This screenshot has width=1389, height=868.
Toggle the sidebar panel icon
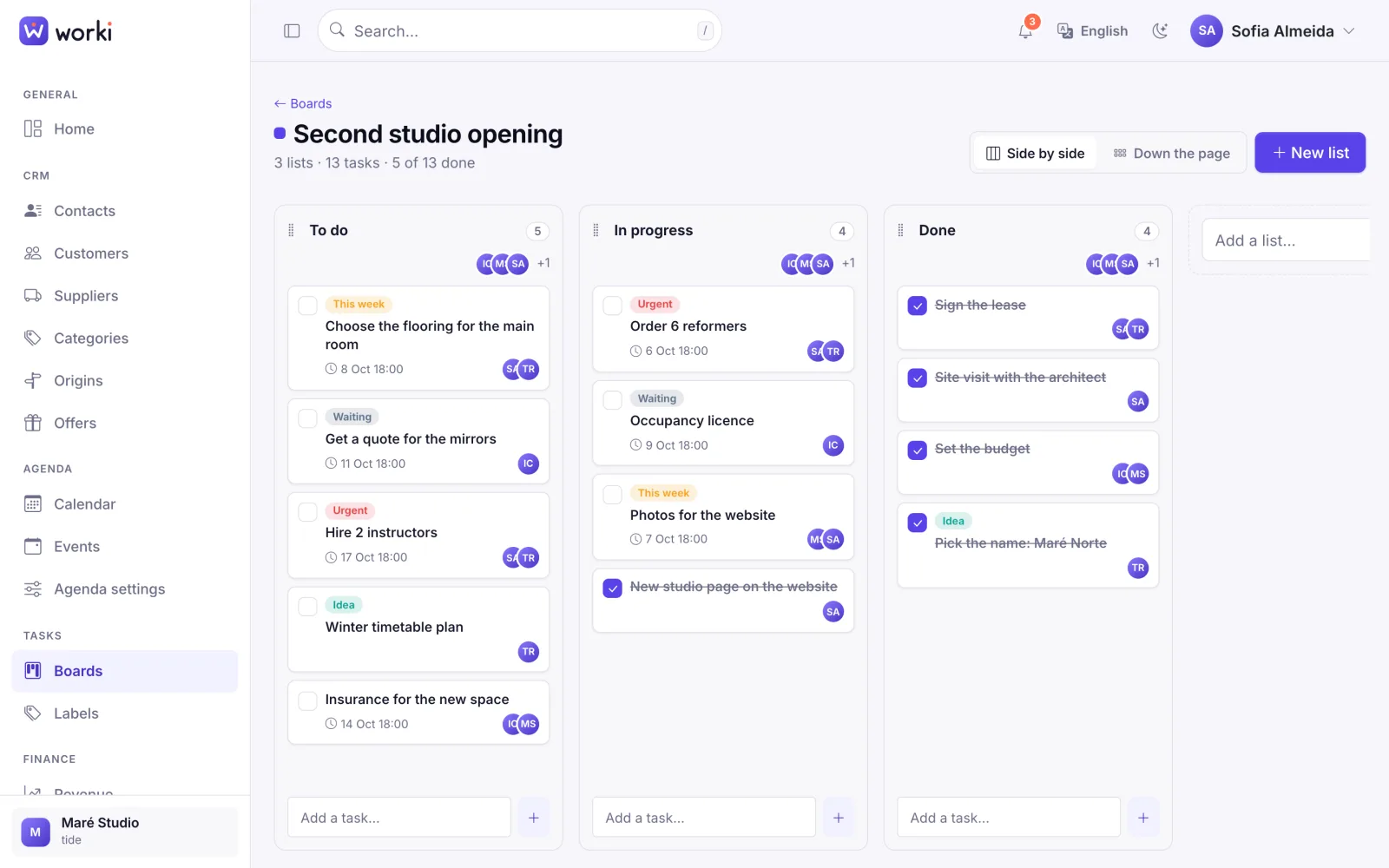point(292,31)
